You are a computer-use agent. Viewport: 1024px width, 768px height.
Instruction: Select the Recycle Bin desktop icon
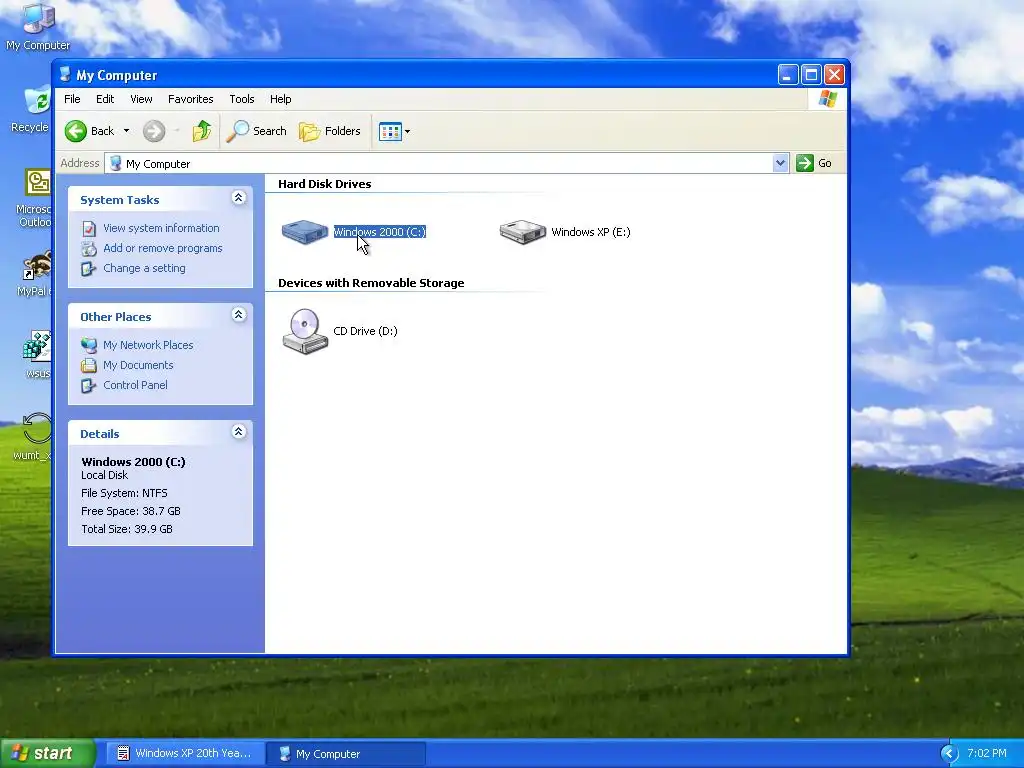pyautogui.click(x=31, y=110)
